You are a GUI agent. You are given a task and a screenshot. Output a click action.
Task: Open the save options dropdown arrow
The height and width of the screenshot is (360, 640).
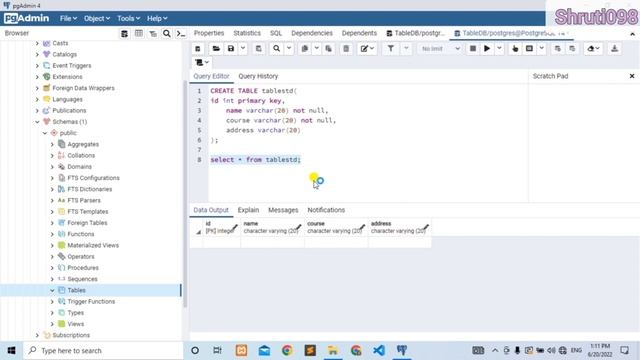pos(243,49)
